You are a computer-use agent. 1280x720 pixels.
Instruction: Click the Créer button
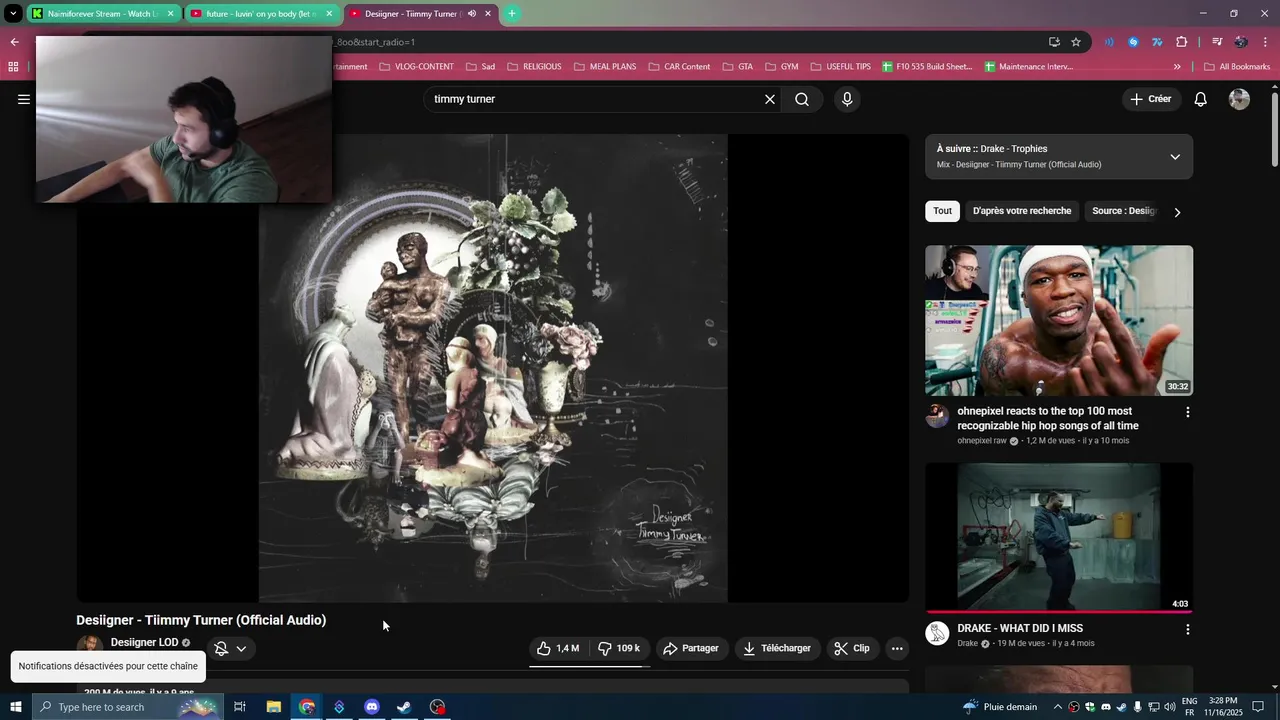pyautogui.click(x=1151, y=99)
